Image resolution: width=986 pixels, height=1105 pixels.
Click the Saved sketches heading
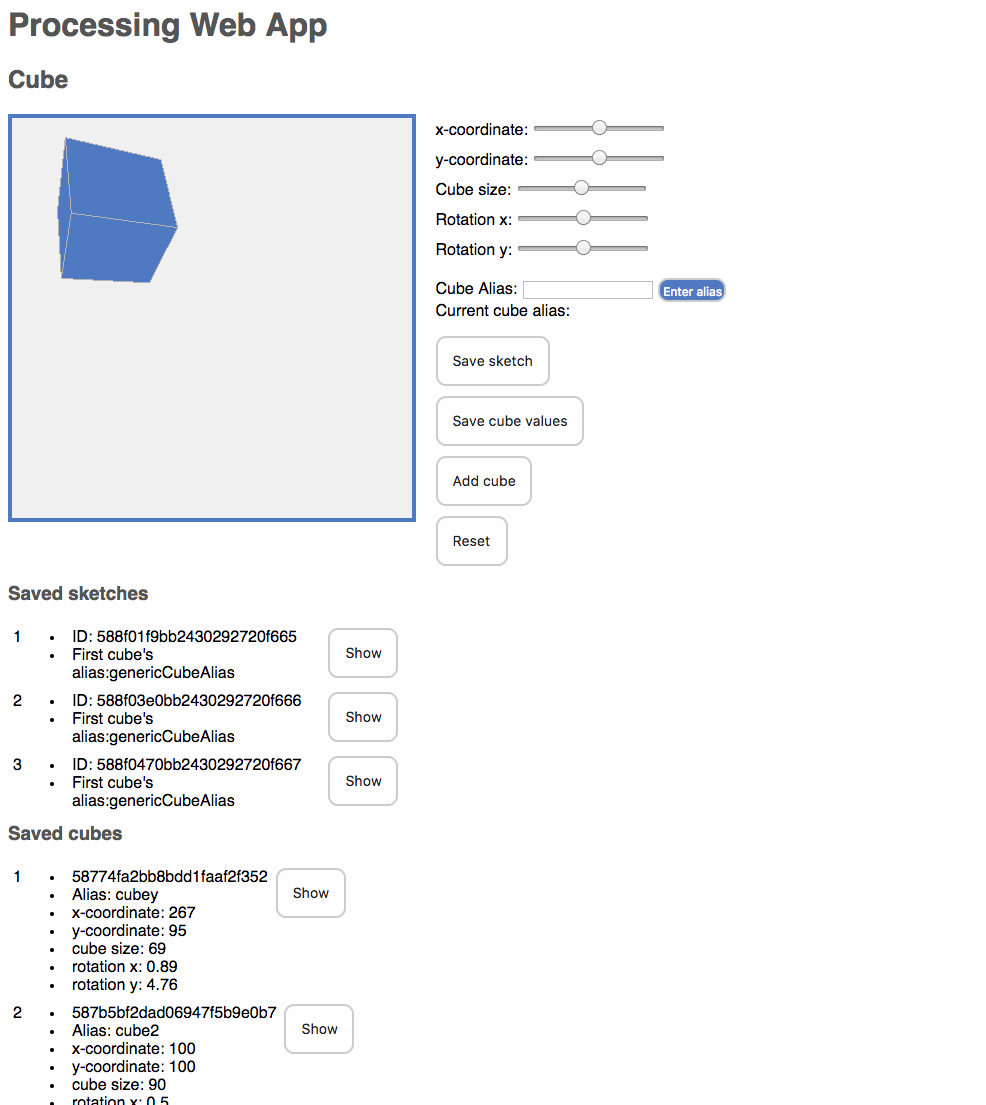(x=77, y=593)
